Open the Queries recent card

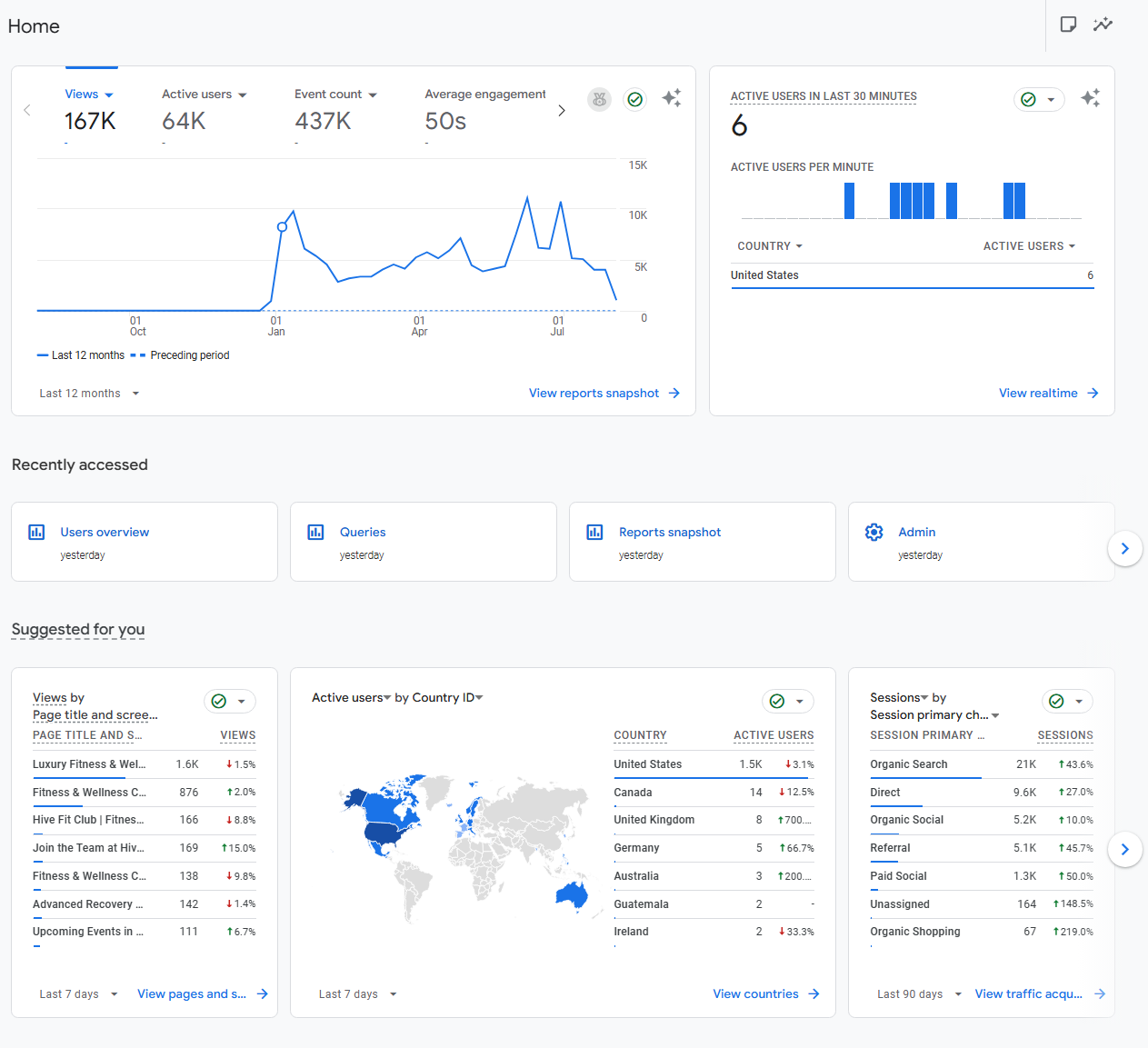point(424,542)
